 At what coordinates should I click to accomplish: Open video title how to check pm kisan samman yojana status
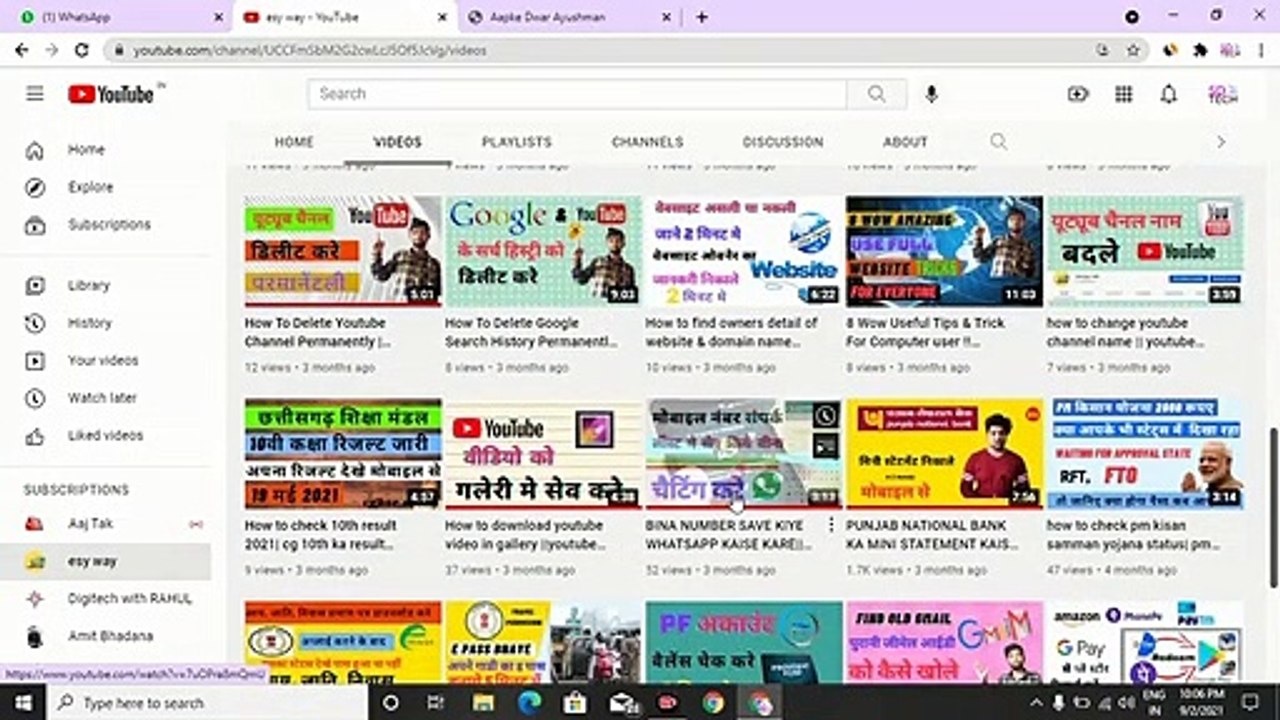(x=1133, y=535)
